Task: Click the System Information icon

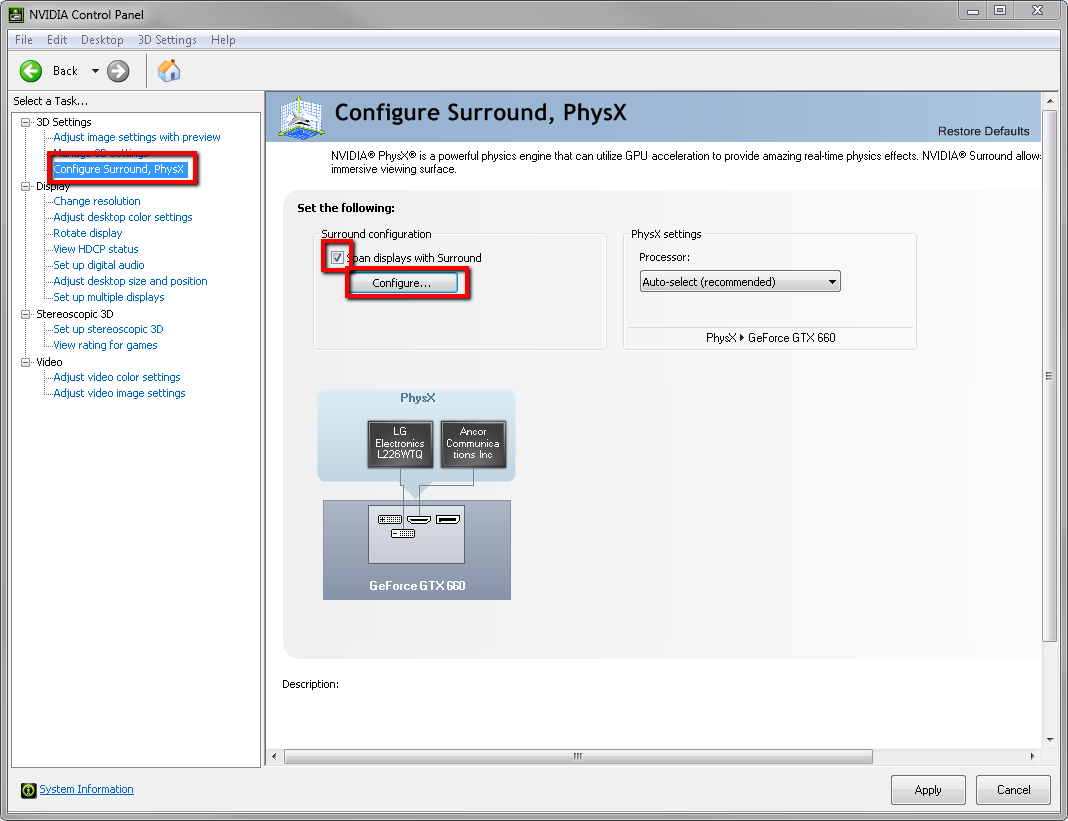Action: [28, 790]
